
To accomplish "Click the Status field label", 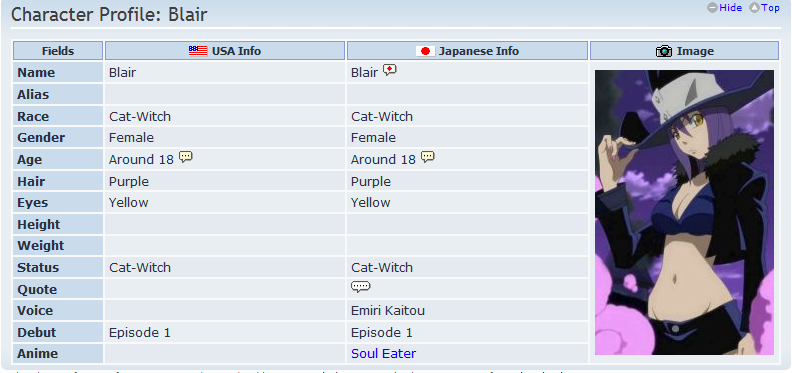I will tap(38, 267).
